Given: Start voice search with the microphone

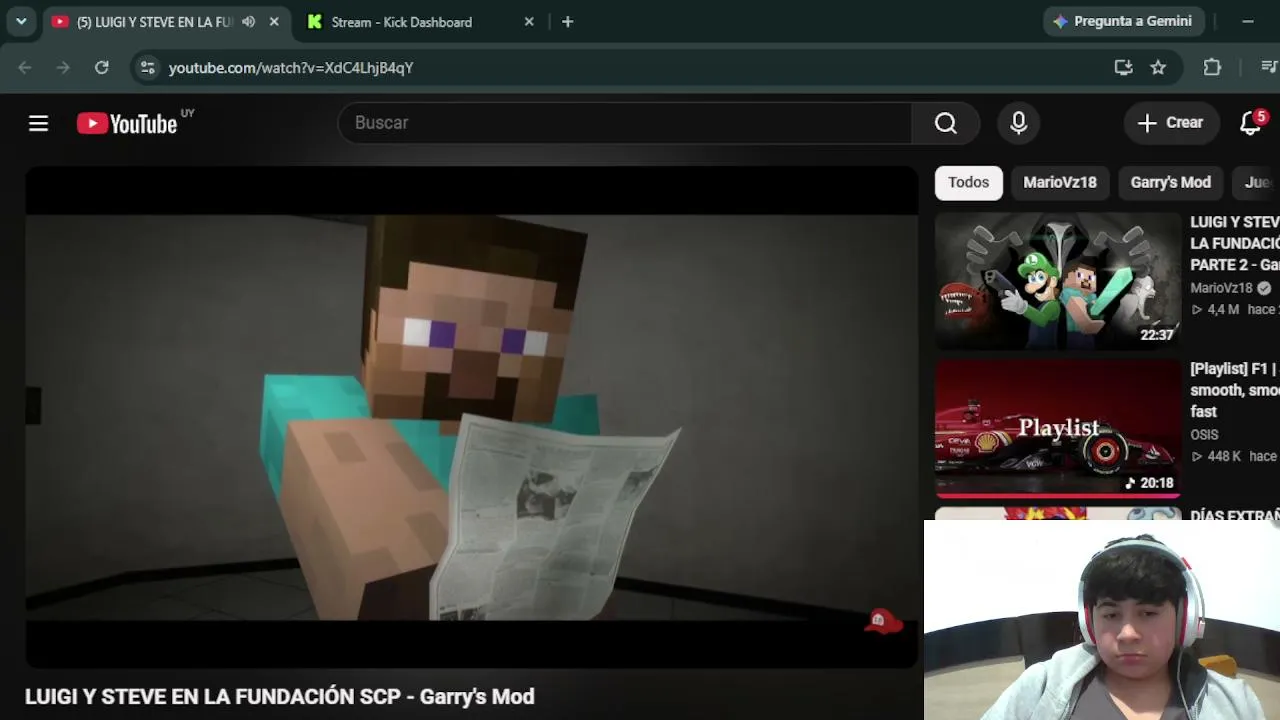Looking at the screenshot, I should (x=1018, y=123).
